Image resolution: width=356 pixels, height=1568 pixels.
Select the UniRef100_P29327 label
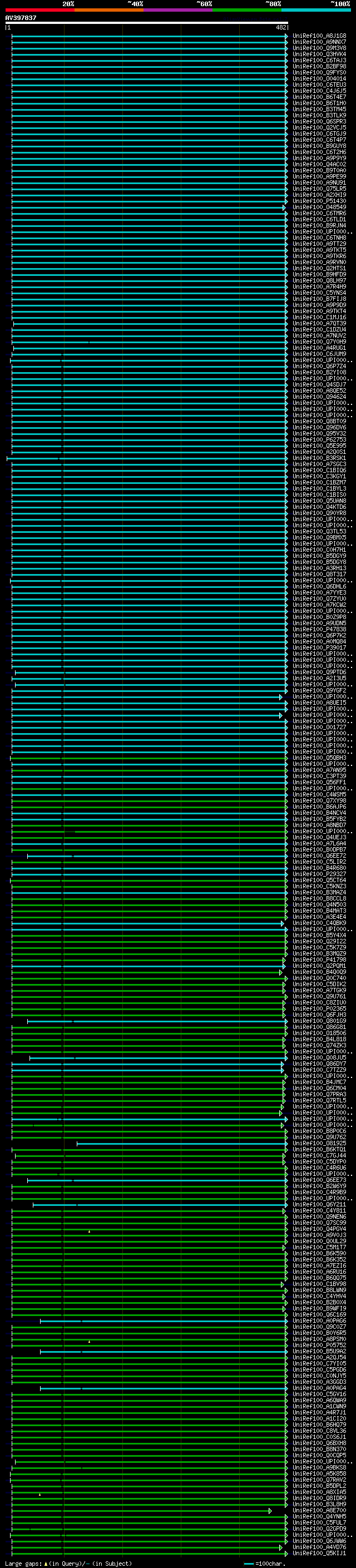(319, 874)
